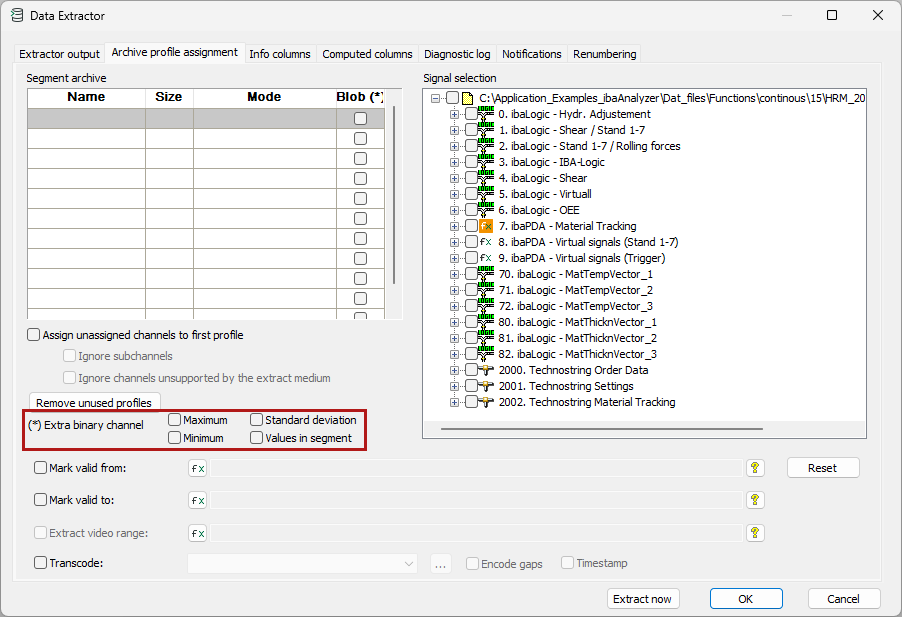Expand the 7. ibaPDA Material Tracking node
902x617 pixels.
pyautogui.click(x=454, y=227)
